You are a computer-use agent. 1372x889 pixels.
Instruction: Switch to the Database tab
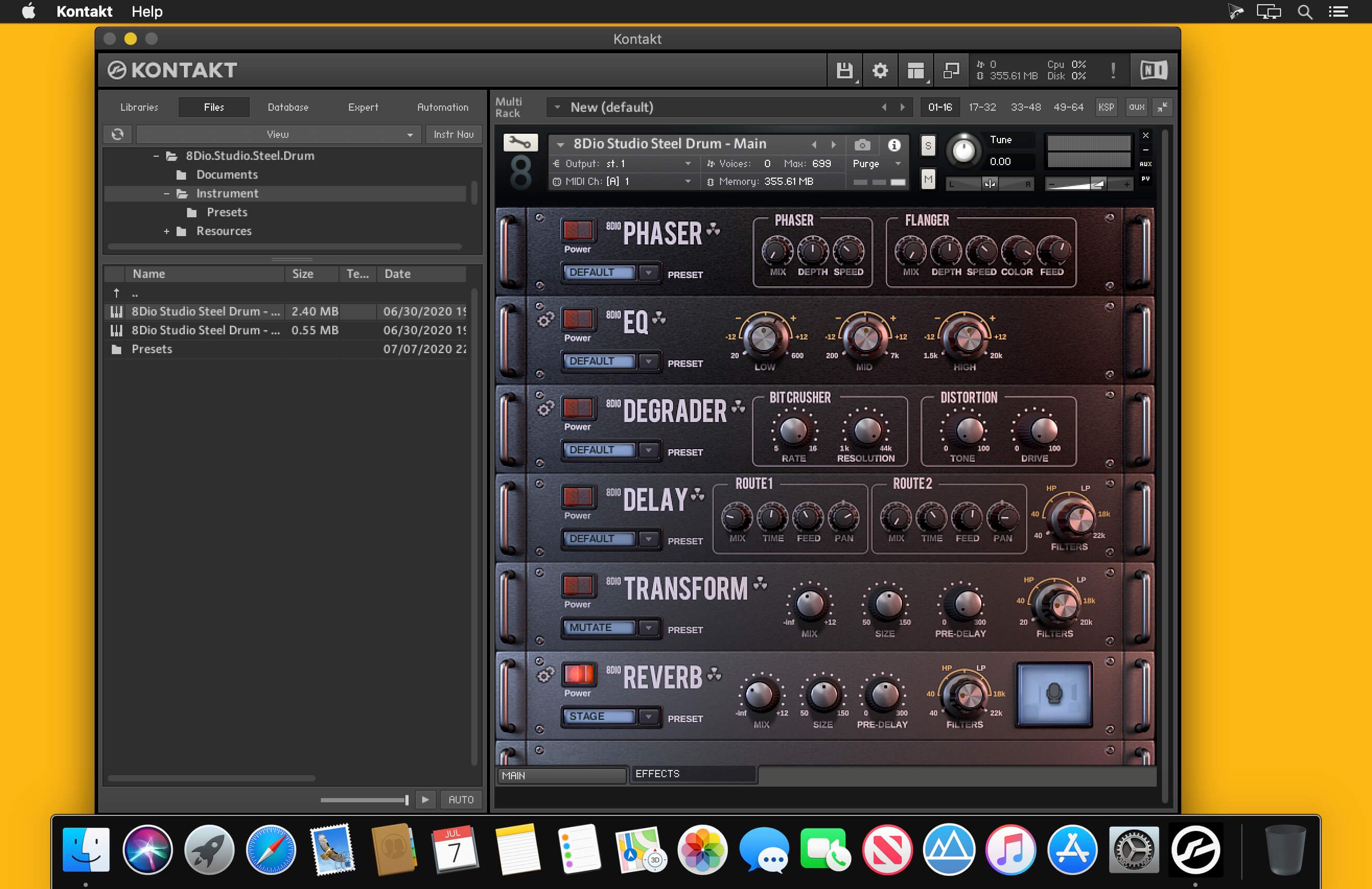[x=288, y=107]
